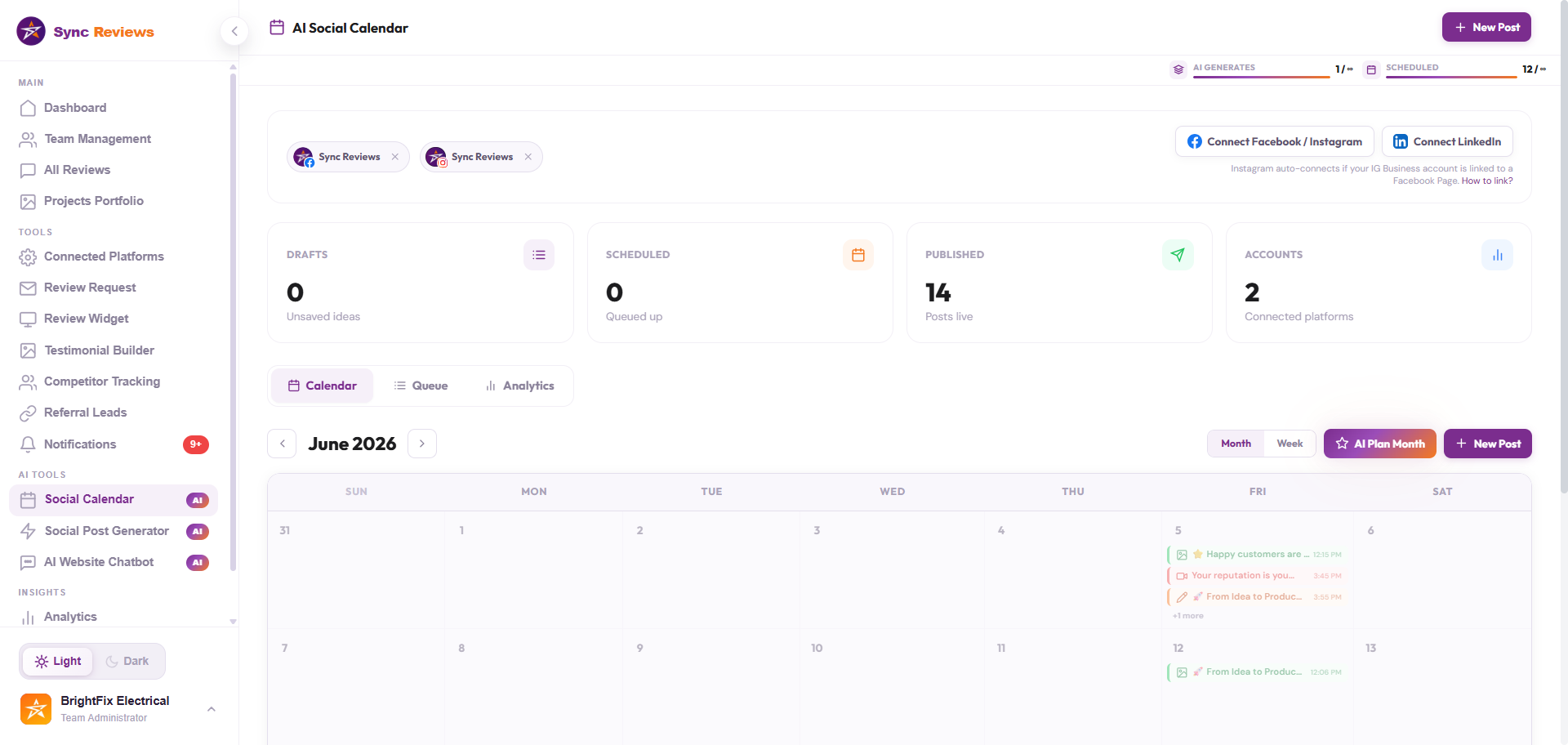Click the Competitor Tracking people icon
The image size is (1568, 745).
coord(28,381)
